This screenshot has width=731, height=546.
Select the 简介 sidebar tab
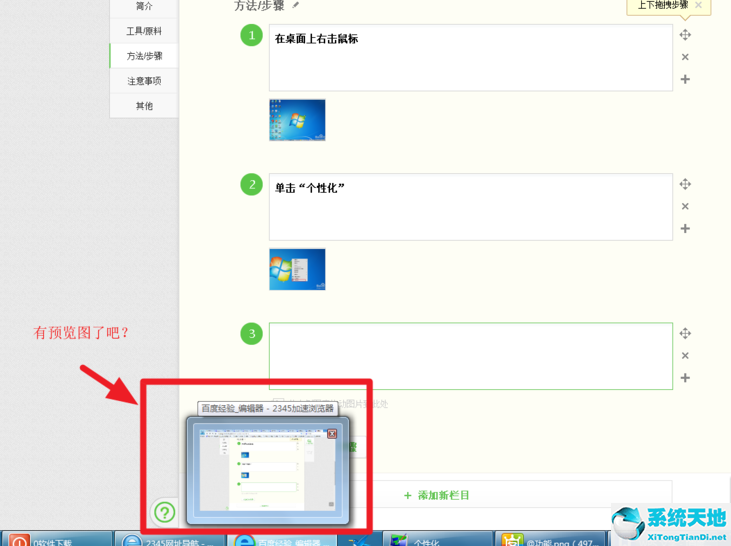coord(144,7)
